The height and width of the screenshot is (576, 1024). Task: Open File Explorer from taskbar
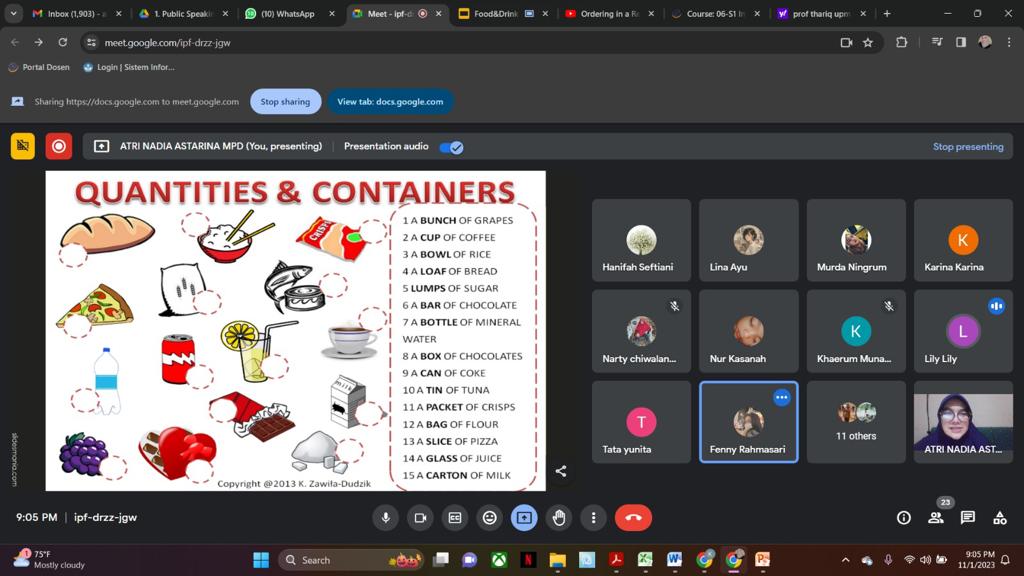(x=557, y=560)
